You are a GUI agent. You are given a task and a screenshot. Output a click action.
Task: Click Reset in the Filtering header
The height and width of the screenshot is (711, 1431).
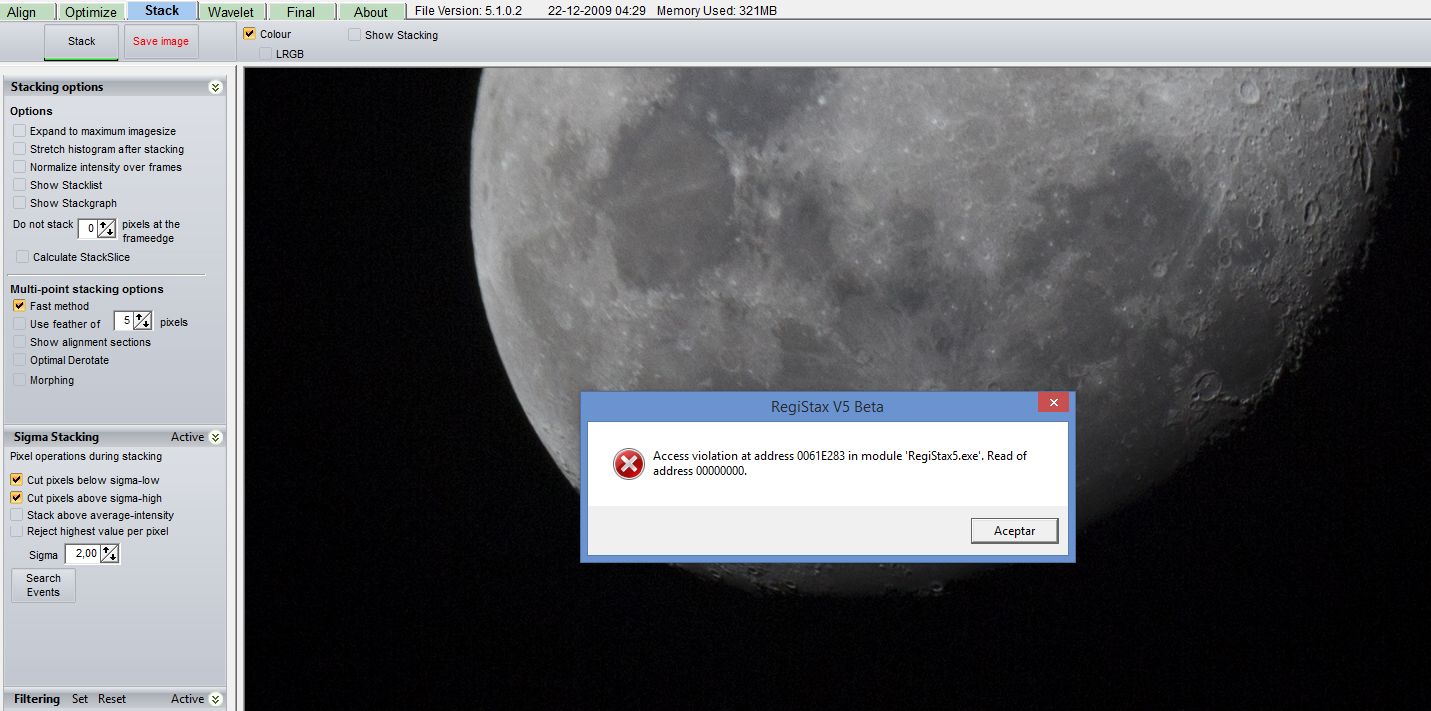click(112, 699)
